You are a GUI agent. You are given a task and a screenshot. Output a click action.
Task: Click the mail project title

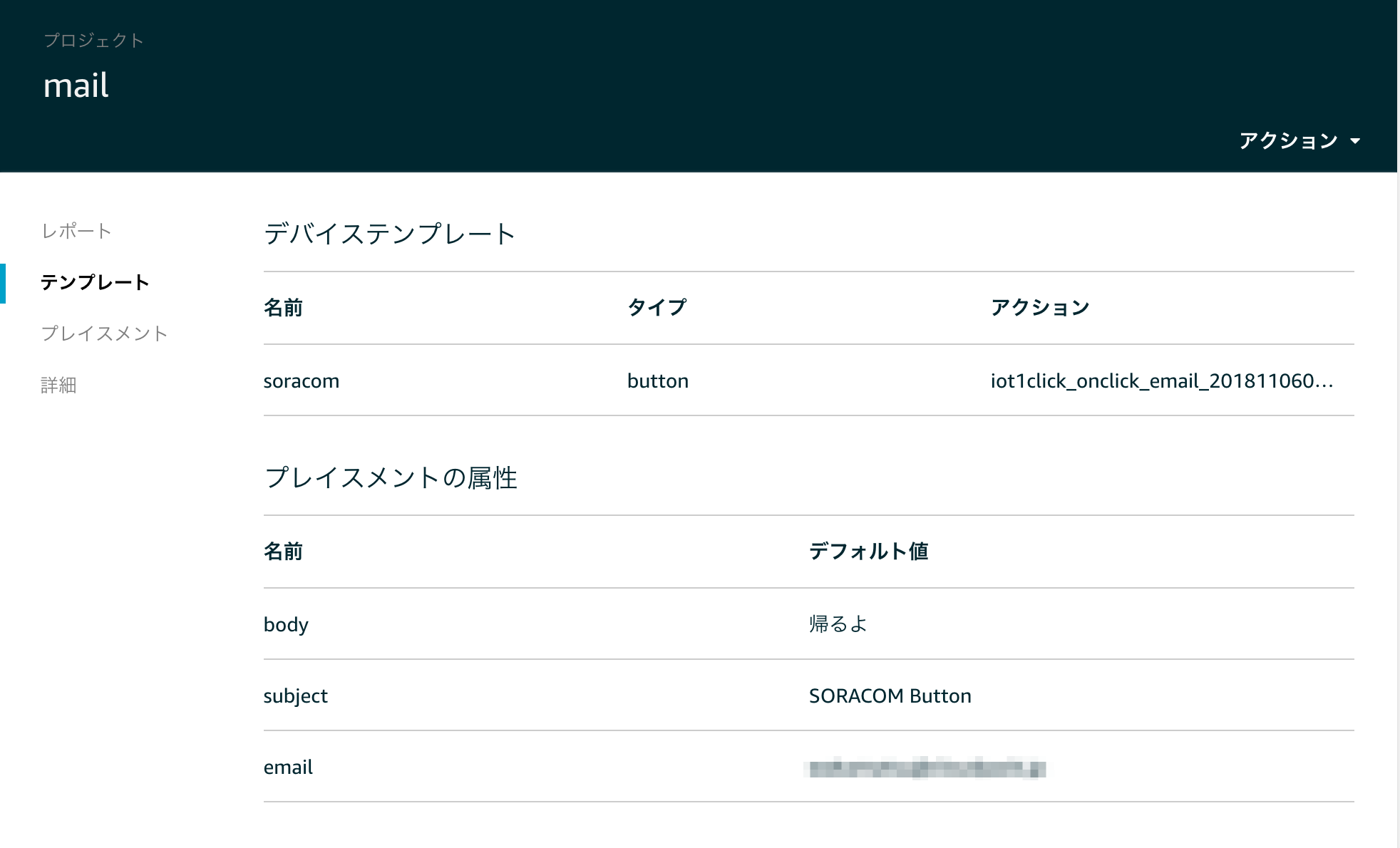76,86
